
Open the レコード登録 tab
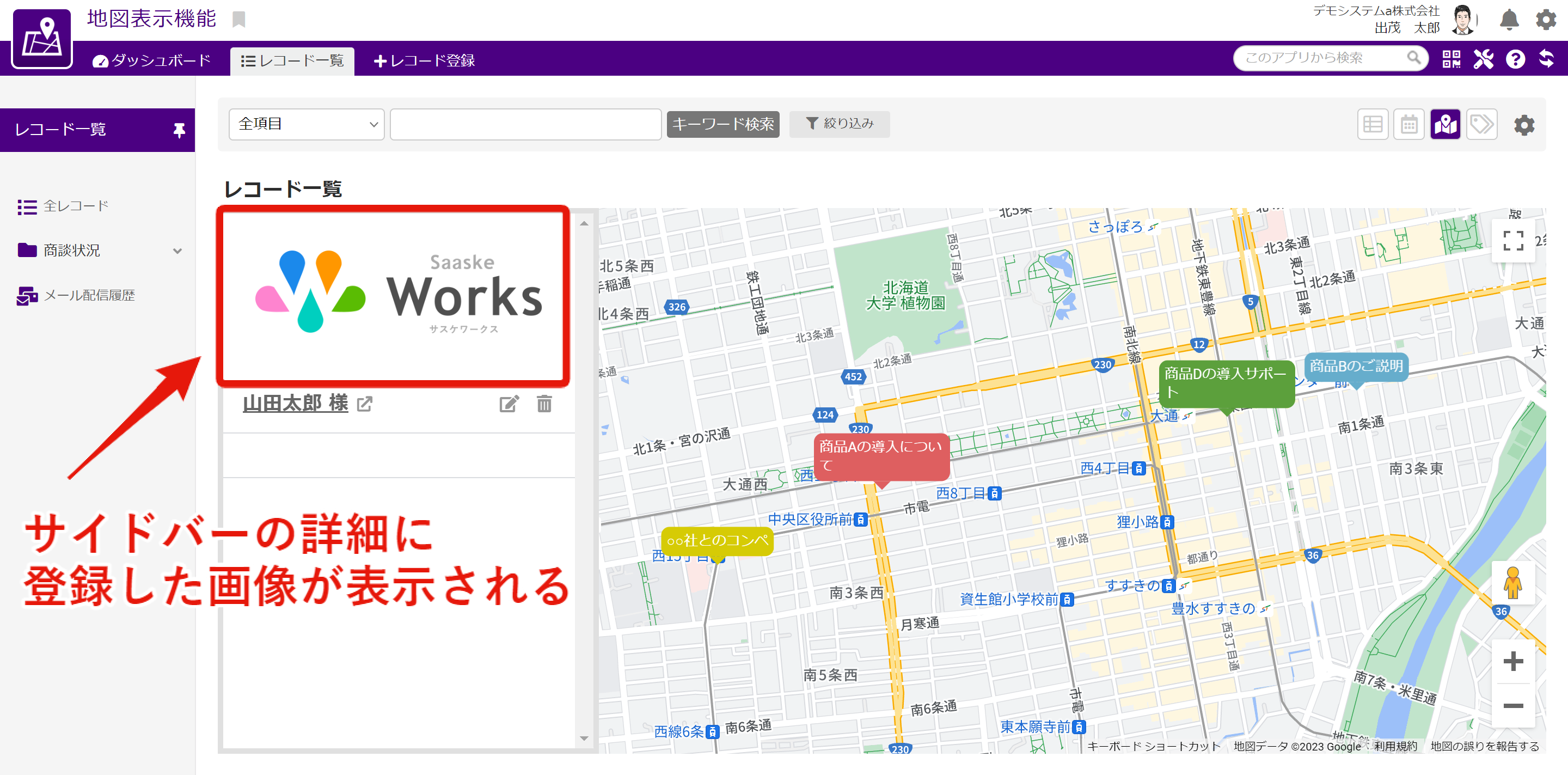(424, 60)
